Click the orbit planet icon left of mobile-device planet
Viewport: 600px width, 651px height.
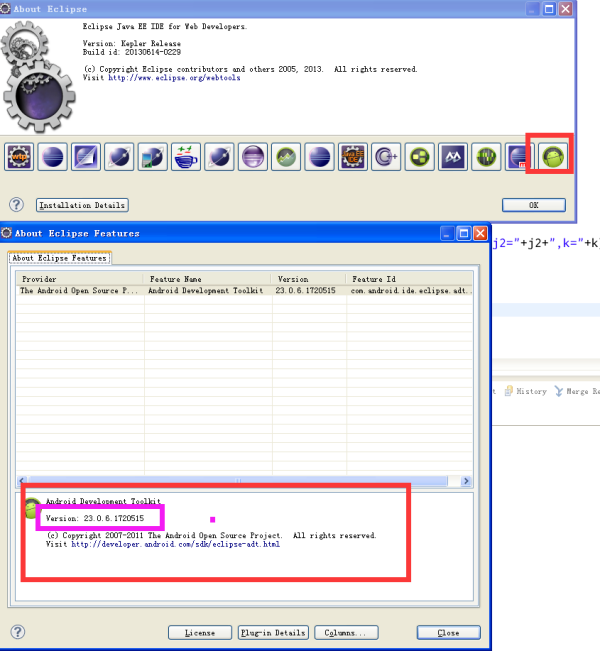119,157
